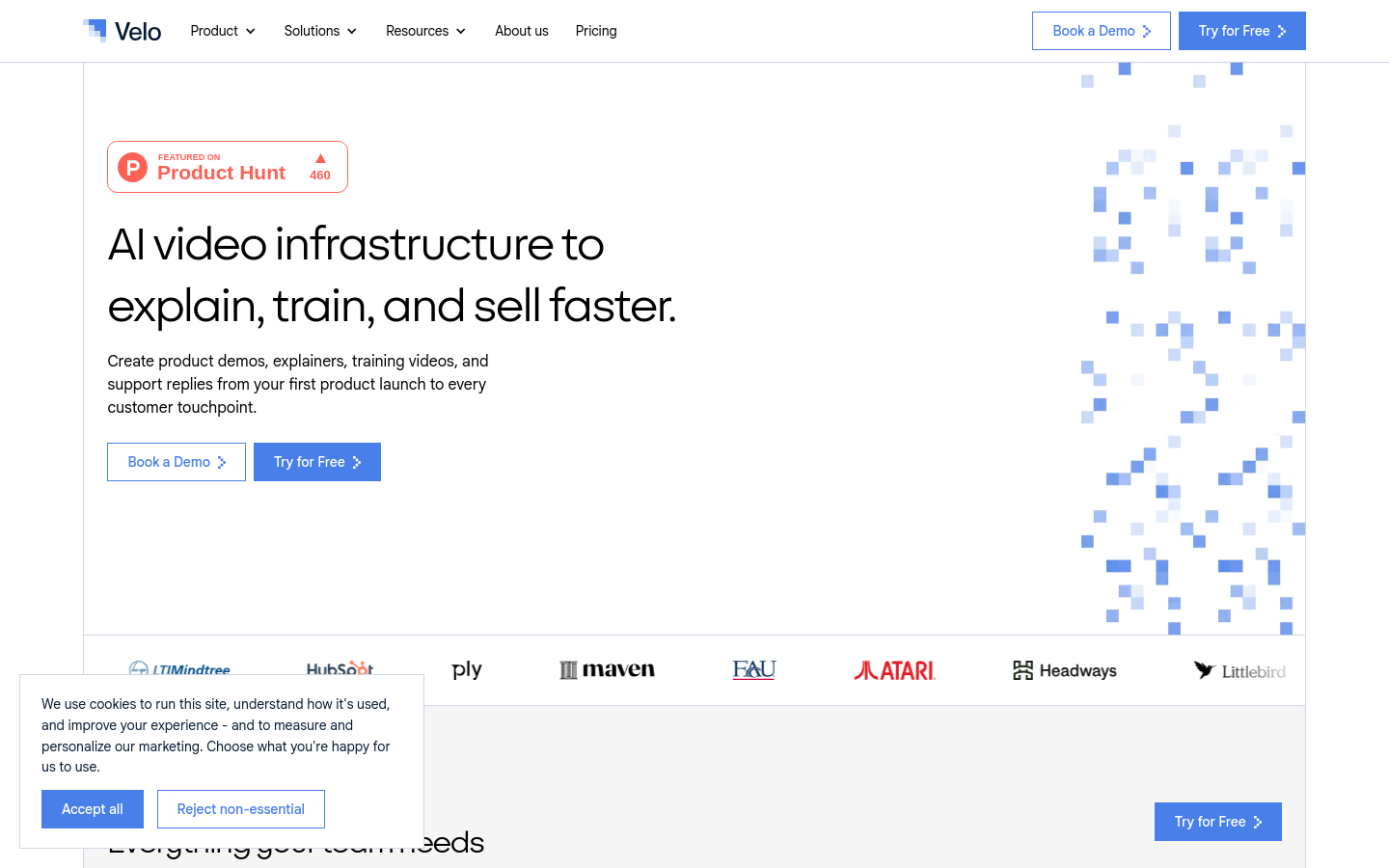Go to the About us page
The height and width of the screenshot is (868, 1389).
pos(522,31)
